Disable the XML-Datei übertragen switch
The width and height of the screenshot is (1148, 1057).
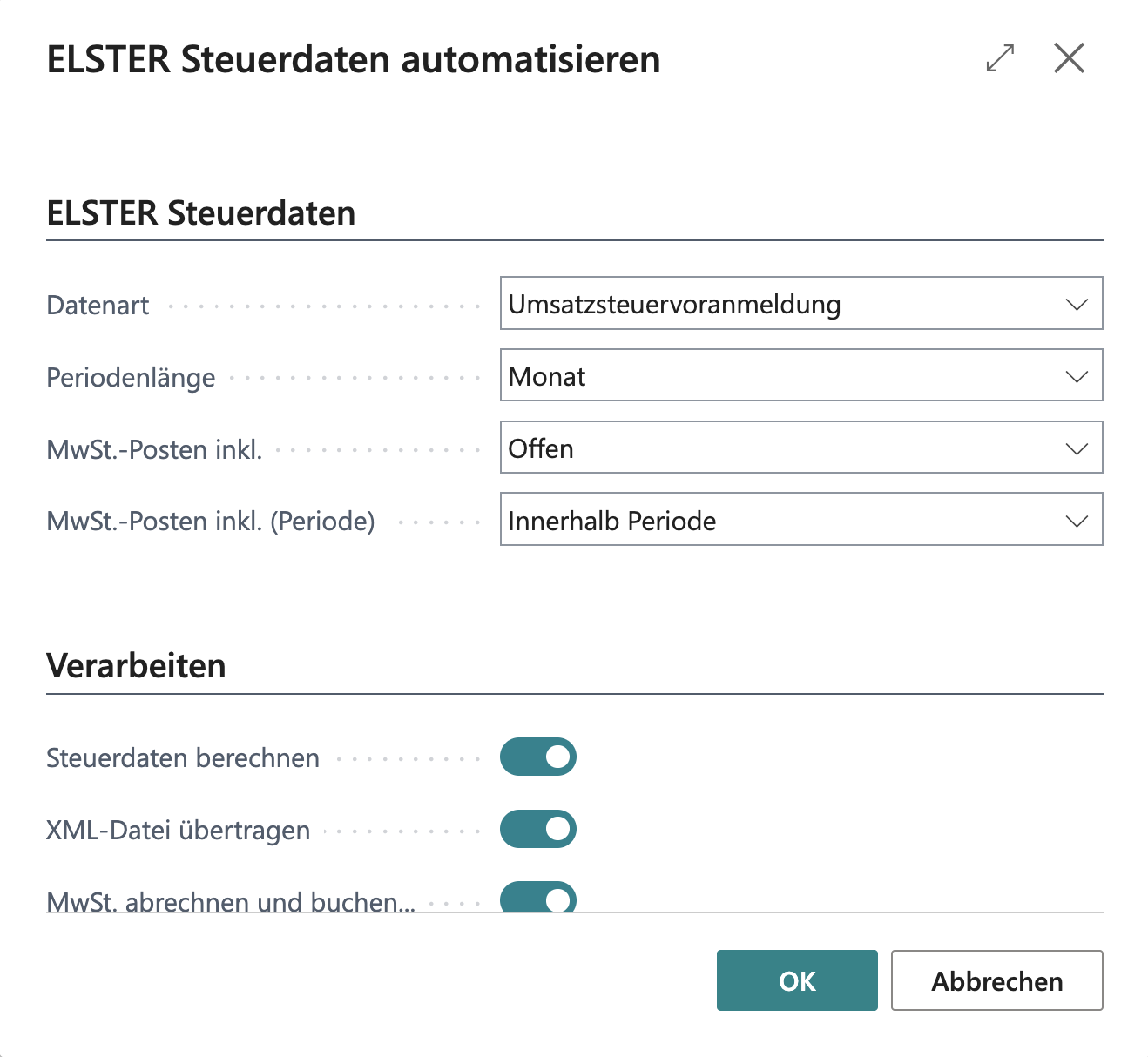point(538,829)
